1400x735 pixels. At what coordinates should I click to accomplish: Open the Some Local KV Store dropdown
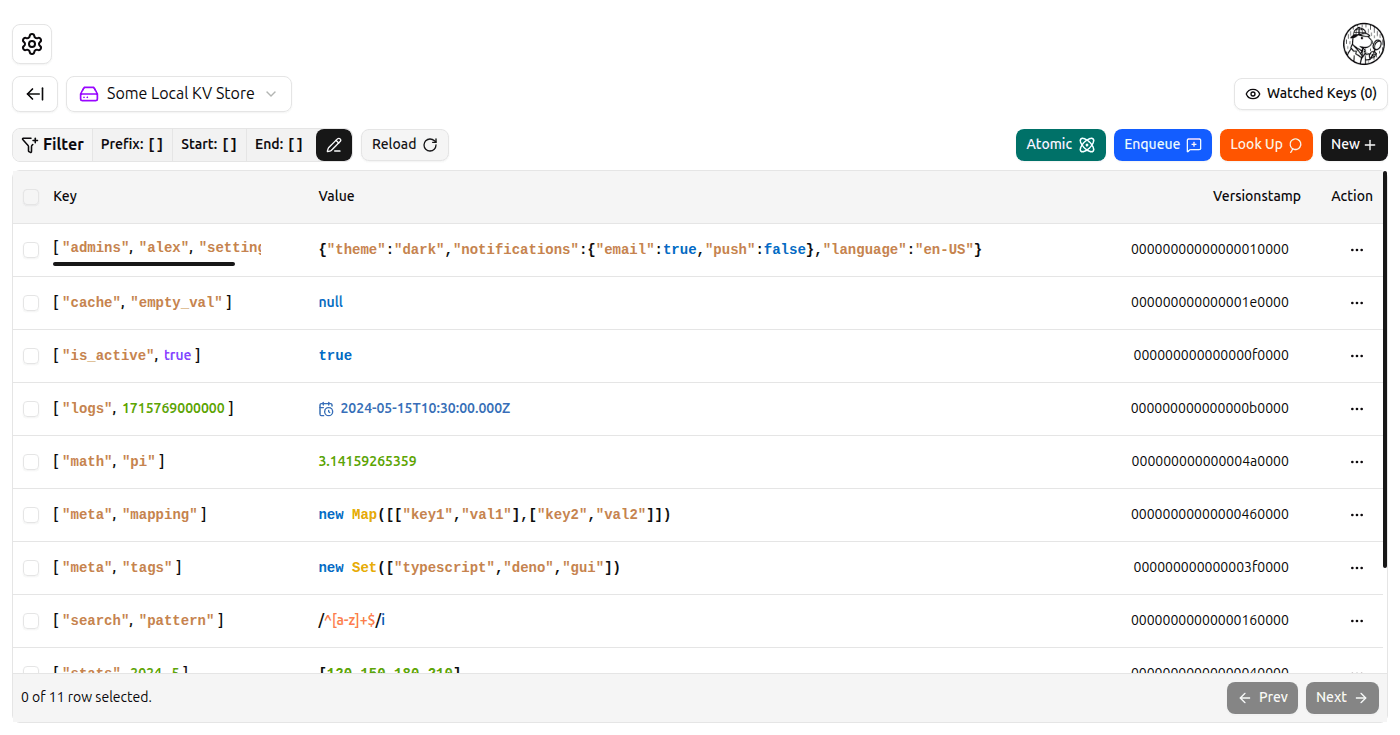(x=179, y=94)
